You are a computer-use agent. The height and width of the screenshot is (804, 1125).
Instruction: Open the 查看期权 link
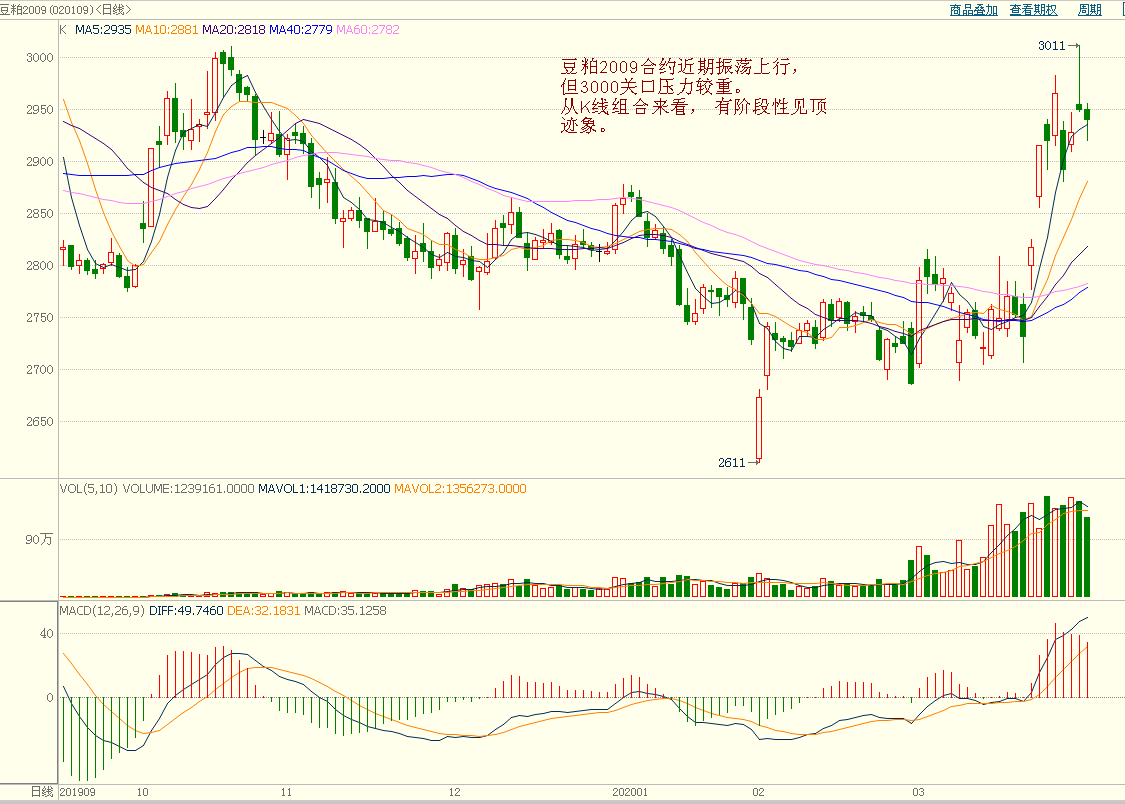click(x=1033, y=10)
